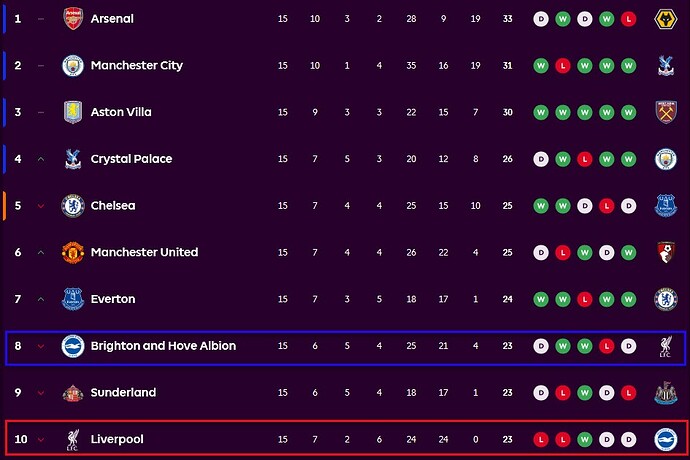Click Brighton crest in Liverpool's next-opponent column
690x460 pixels.
tap(666, 439)
